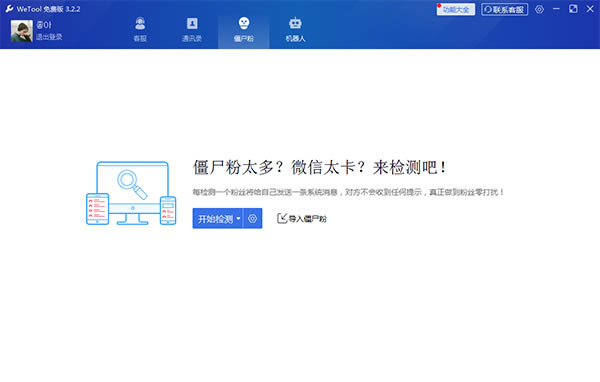Open the 功能大全 features button

click(x=456, y=9)
